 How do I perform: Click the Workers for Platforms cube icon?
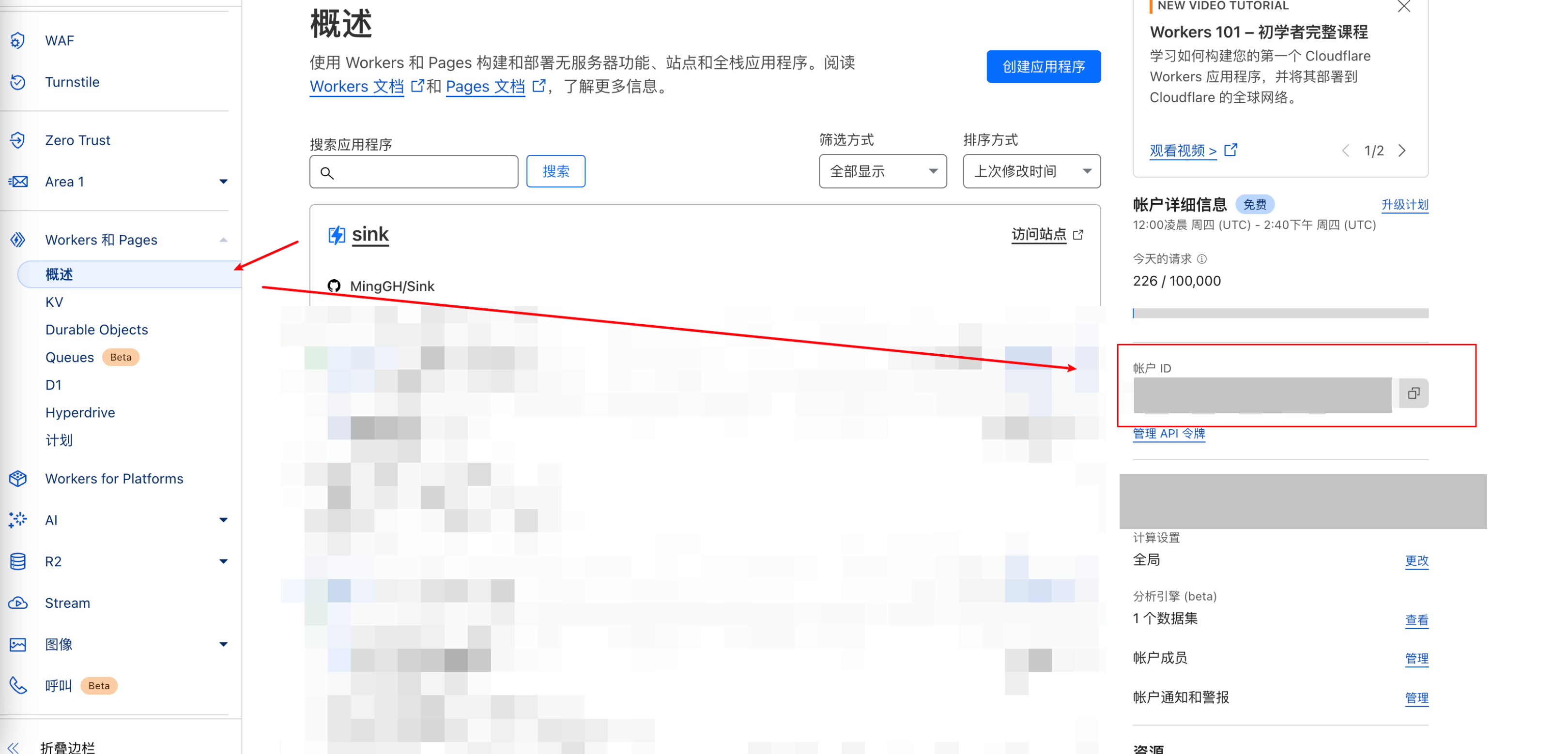click(x=17, y=478)
